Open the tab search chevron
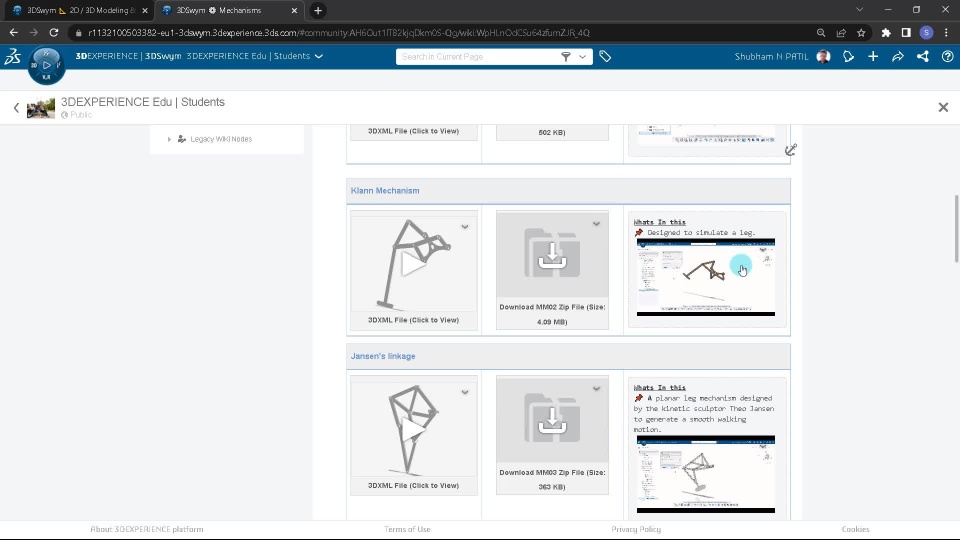 pos(860,10)
